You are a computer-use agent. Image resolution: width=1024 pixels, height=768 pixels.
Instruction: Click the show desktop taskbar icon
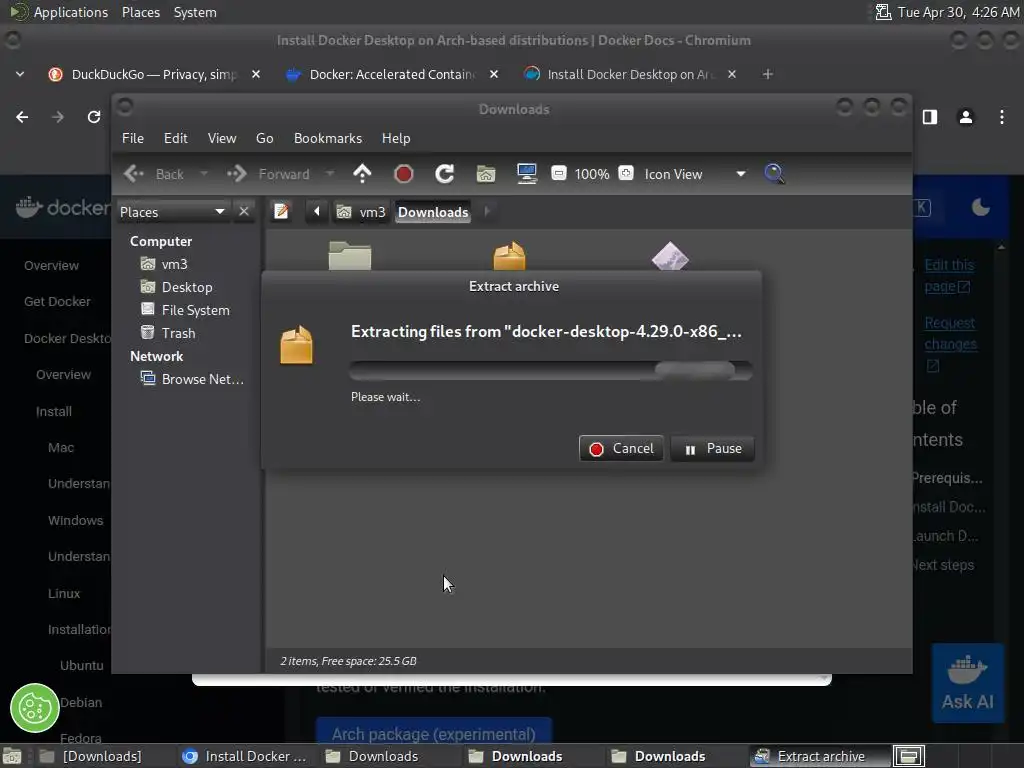click(12, 756)
